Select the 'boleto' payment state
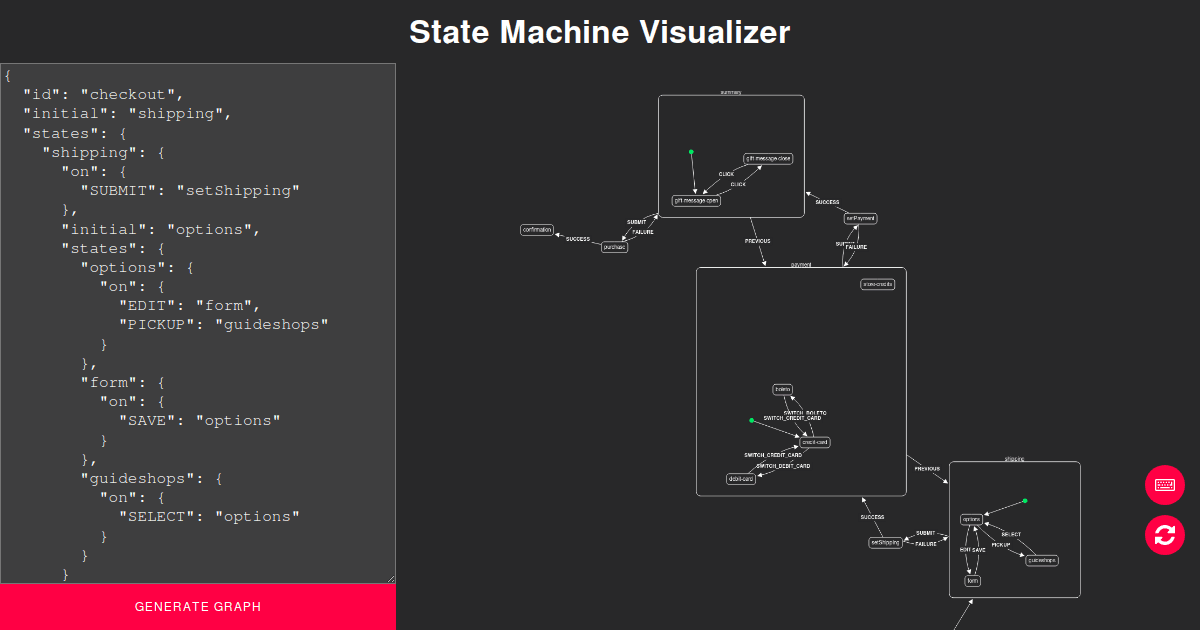This screenshot has width=1200, height=630. [783, 389]
